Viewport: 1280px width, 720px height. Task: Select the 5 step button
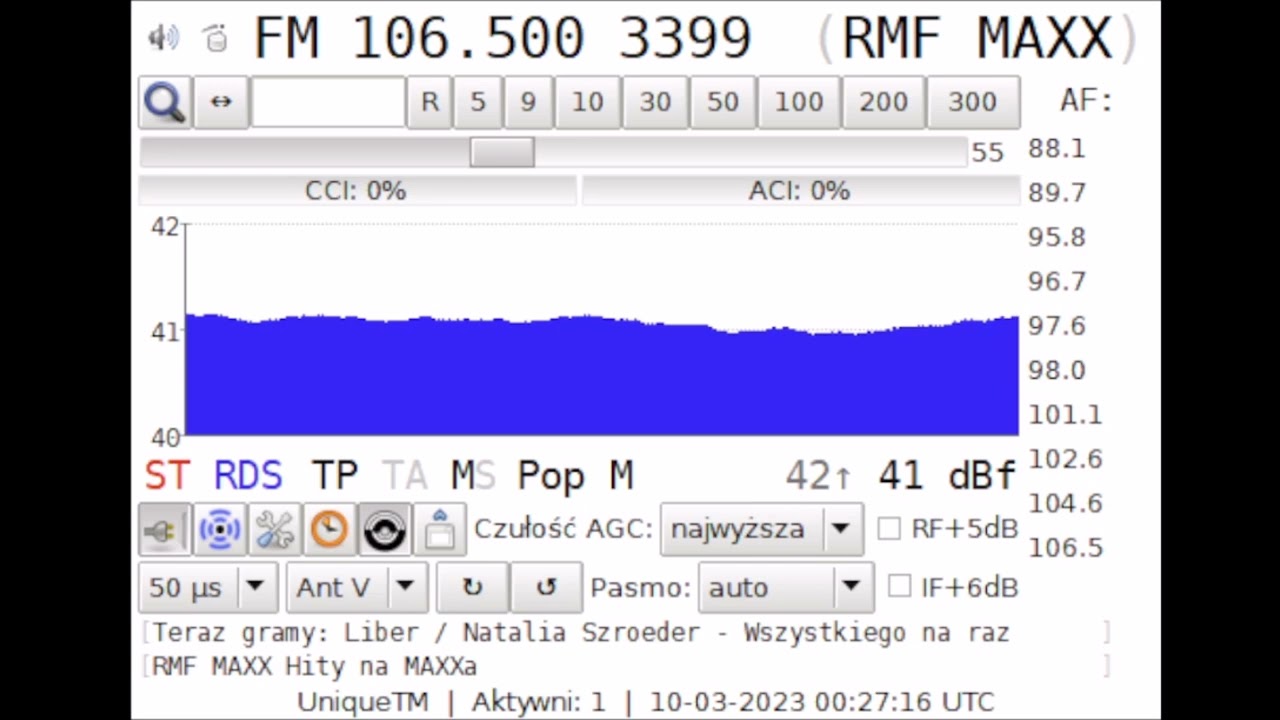pos(478,102)
